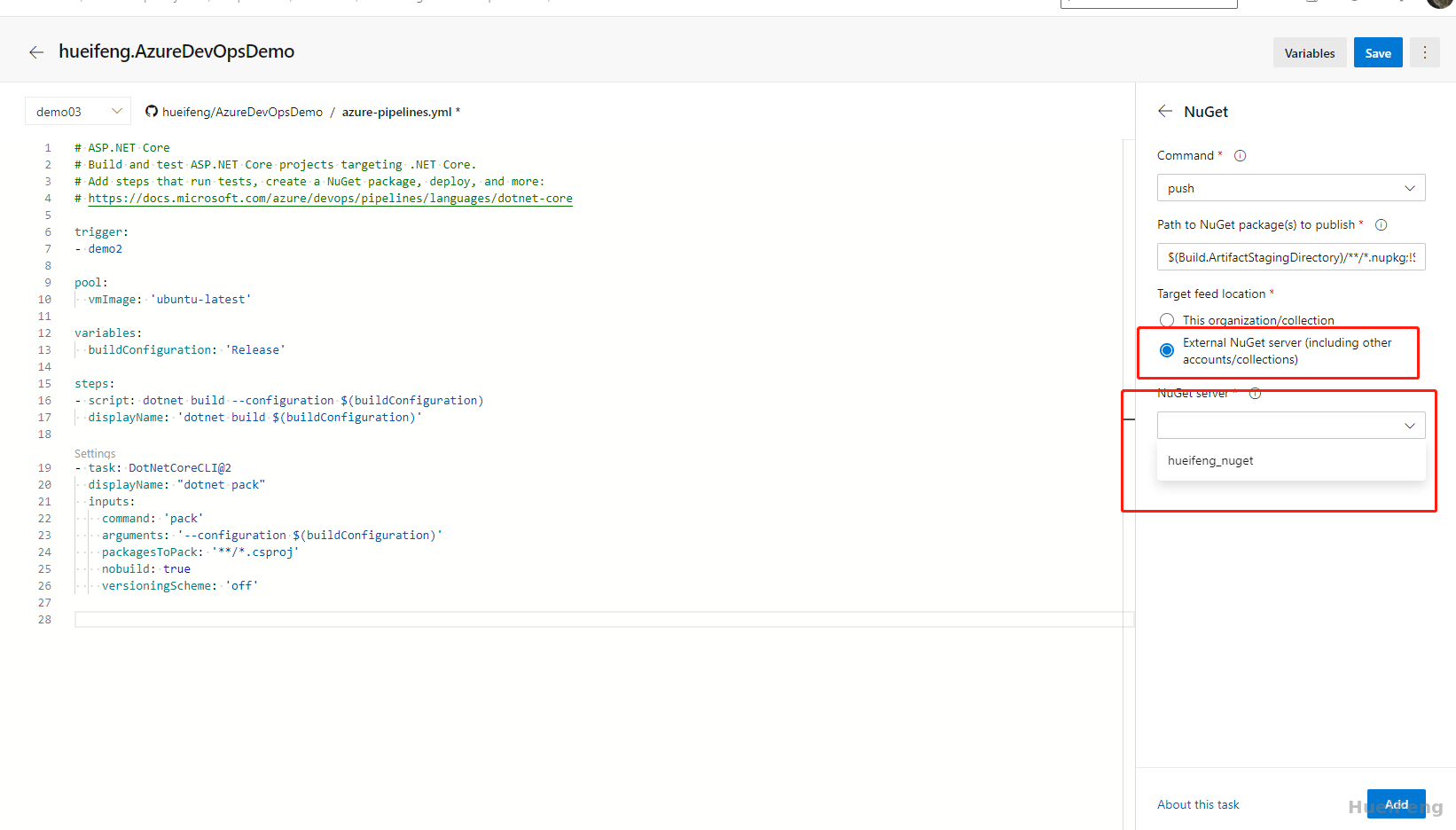
Task: Click the buildConfiguration: 'Release' line
Action: point(186,350)
